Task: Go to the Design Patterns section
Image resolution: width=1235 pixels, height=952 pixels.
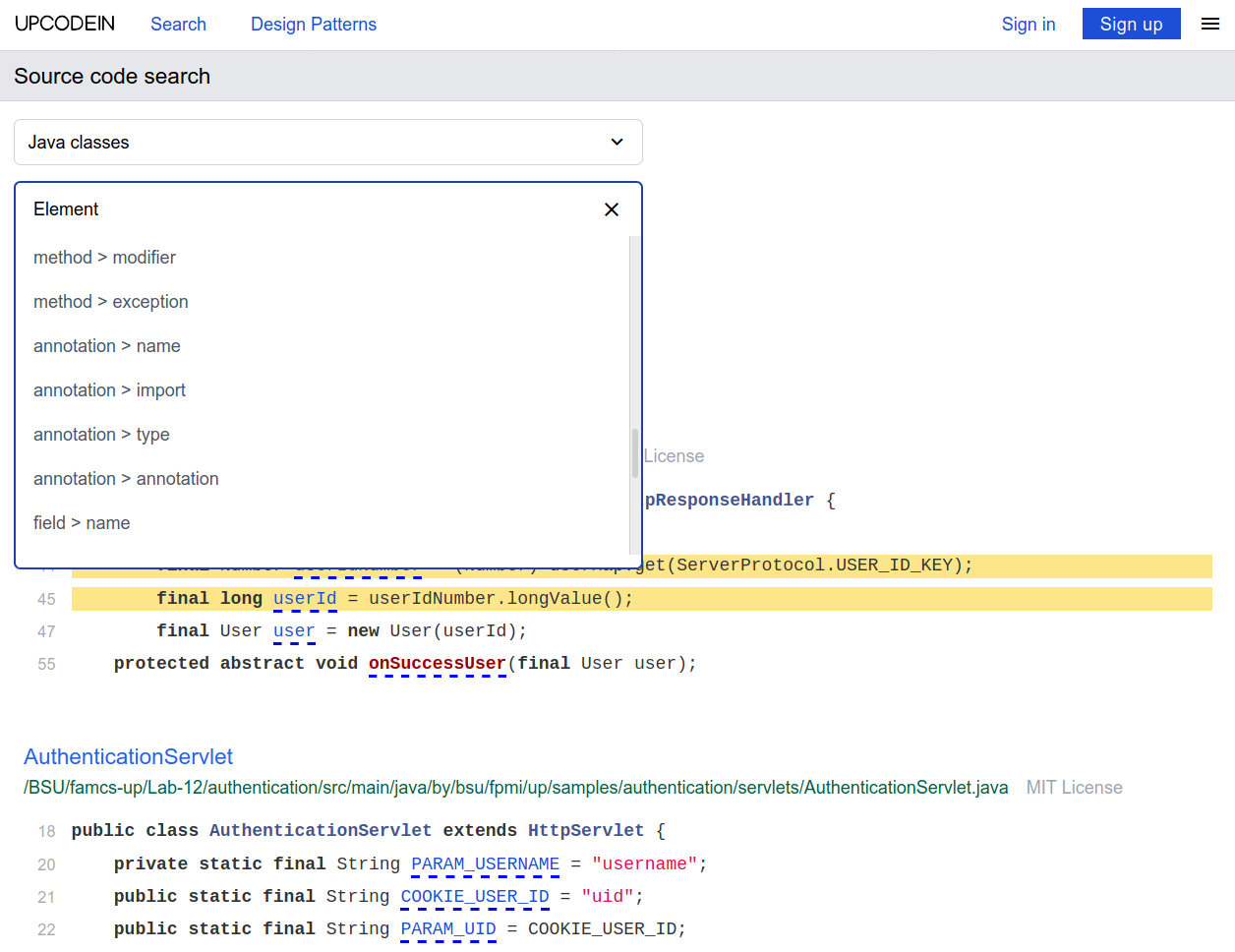Action: 314,24
